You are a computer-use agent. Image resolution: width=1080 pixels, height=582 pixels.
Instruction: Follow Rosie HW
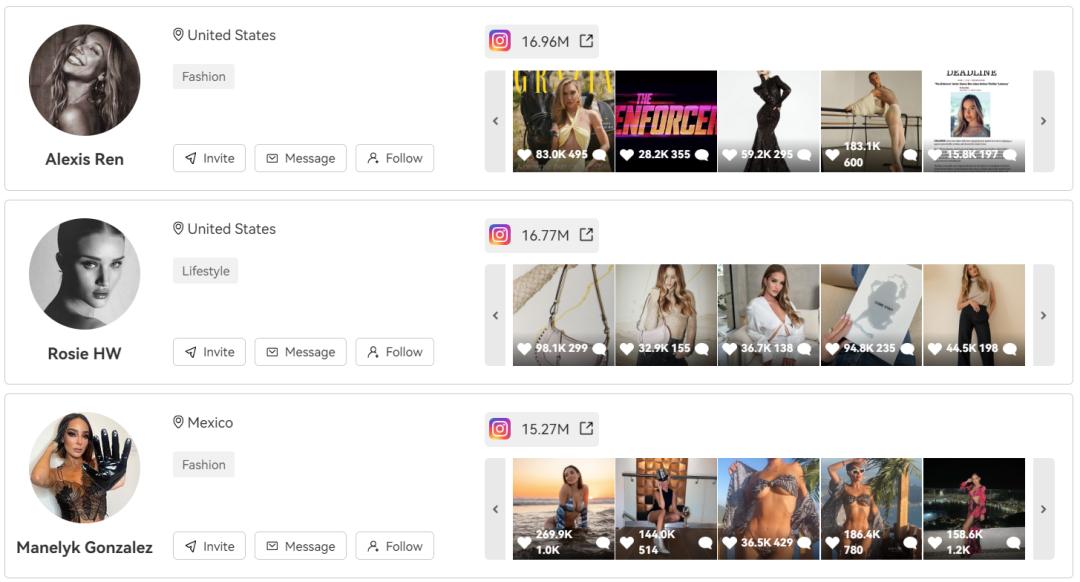click(x=395, y=352)
